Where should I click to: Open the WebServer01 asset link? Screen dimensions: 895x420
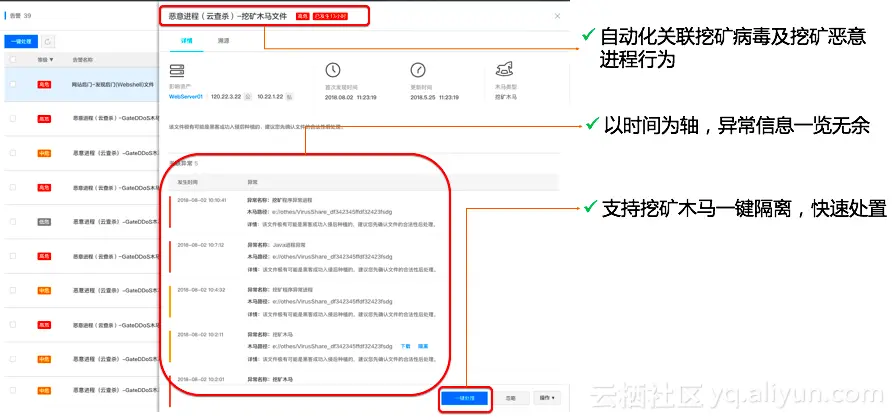[186, 97]
